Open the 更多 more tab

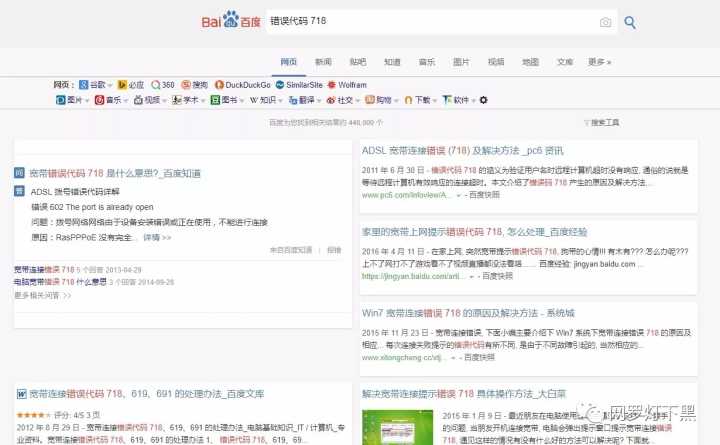coord(600,62)
